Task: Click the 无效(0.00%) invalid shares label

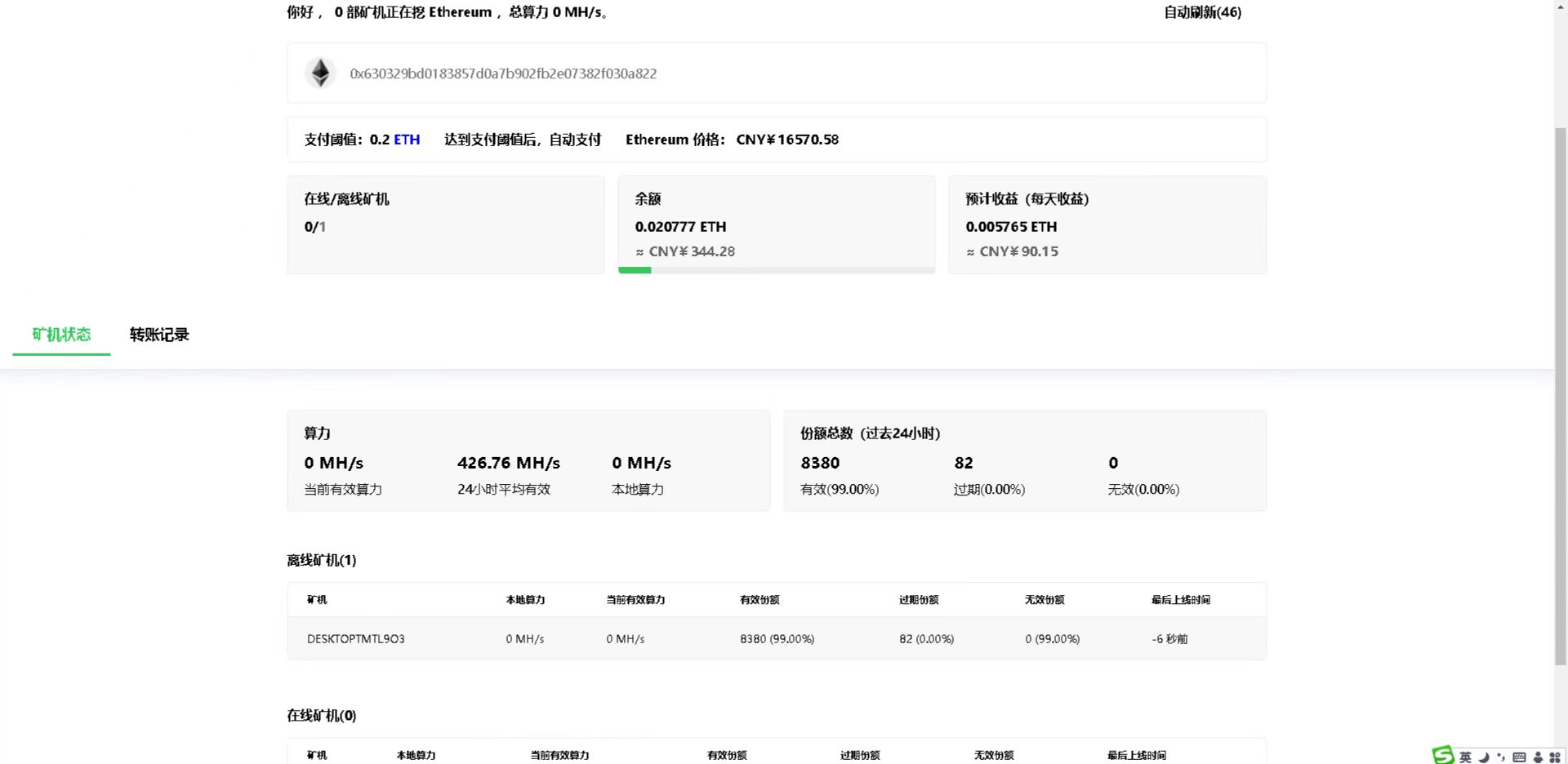Action: pyautogui.click(x=1143, y=490)
